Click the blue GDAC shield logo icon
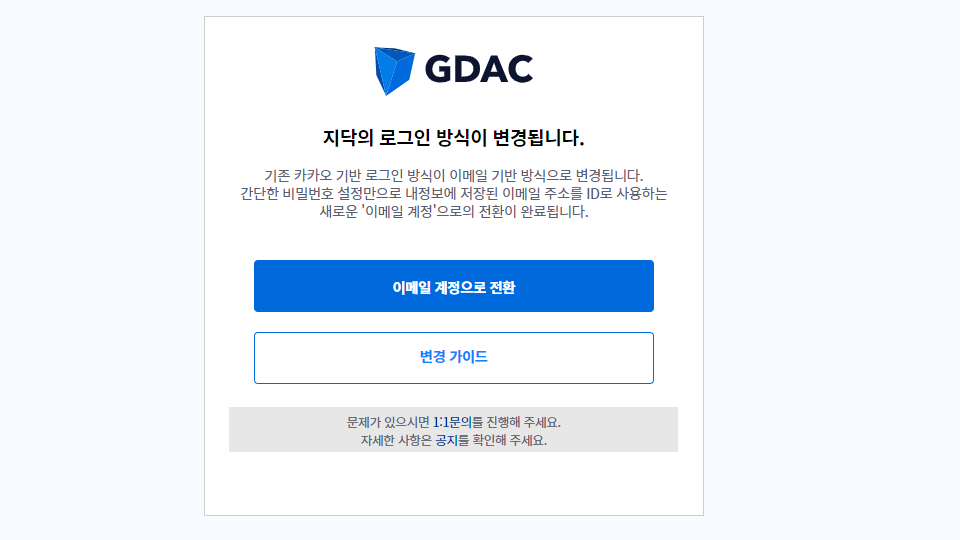The width and height of the screenshot is (960, 540). coord(394,70)
